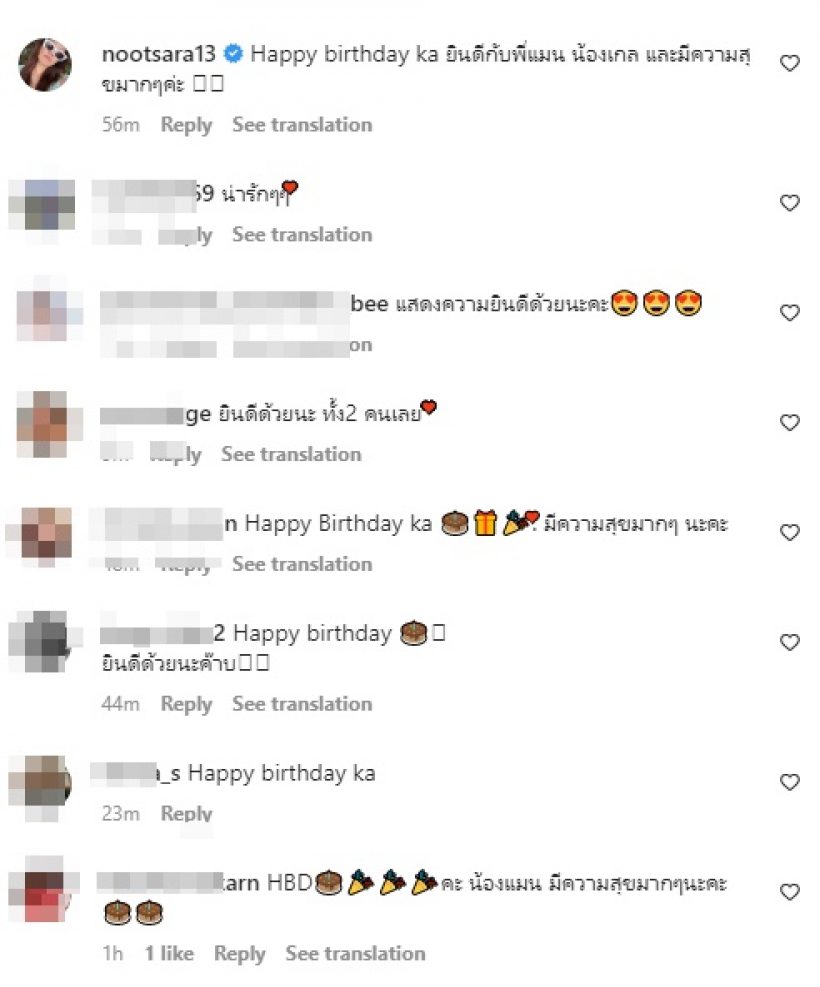Heart the _s 'Happy birthday ka' comment
820x987 pixels.
click(x=789, y=782)
